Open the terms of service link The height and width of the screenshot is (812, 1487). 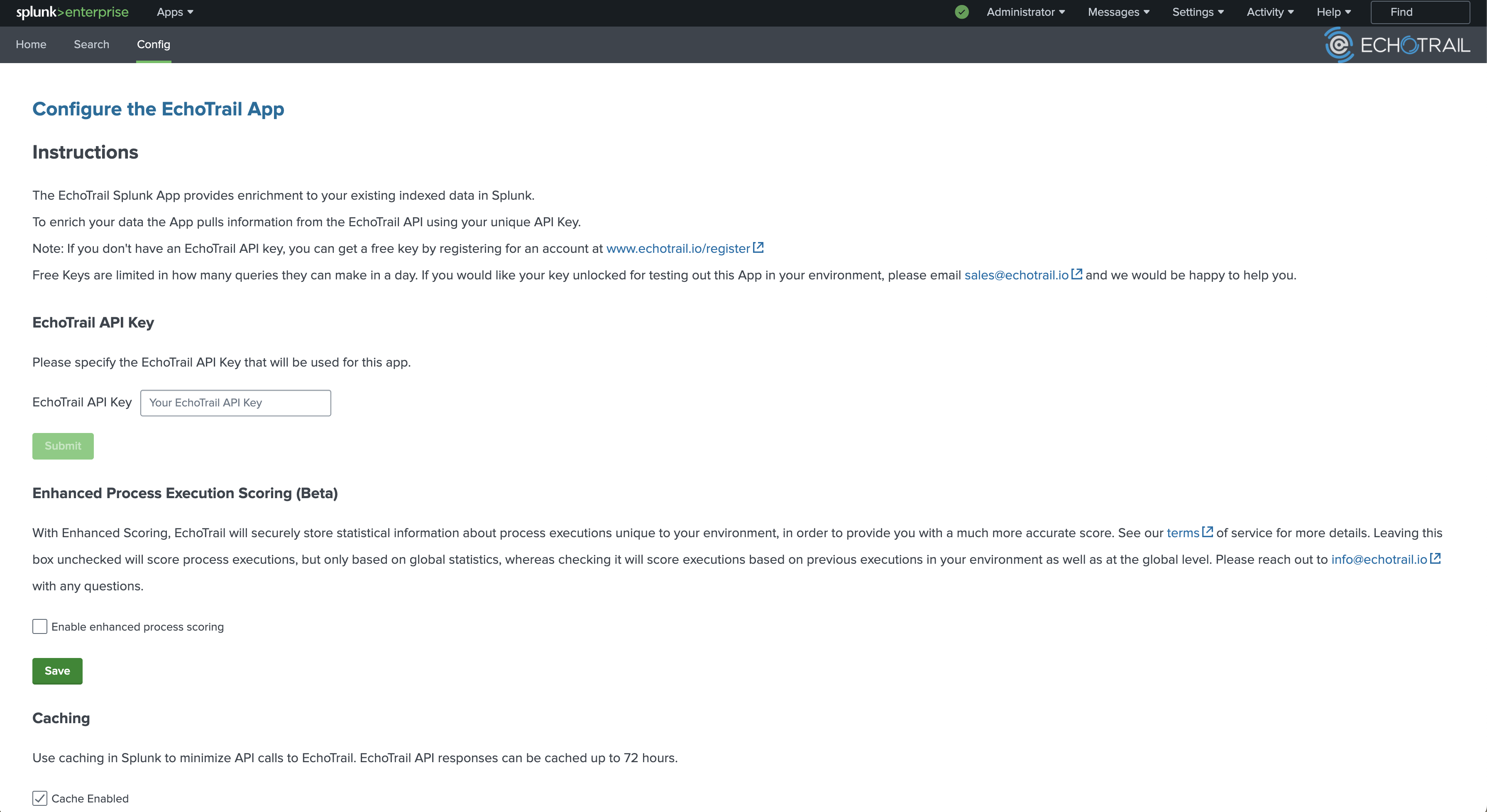[x=1183, y=533]
